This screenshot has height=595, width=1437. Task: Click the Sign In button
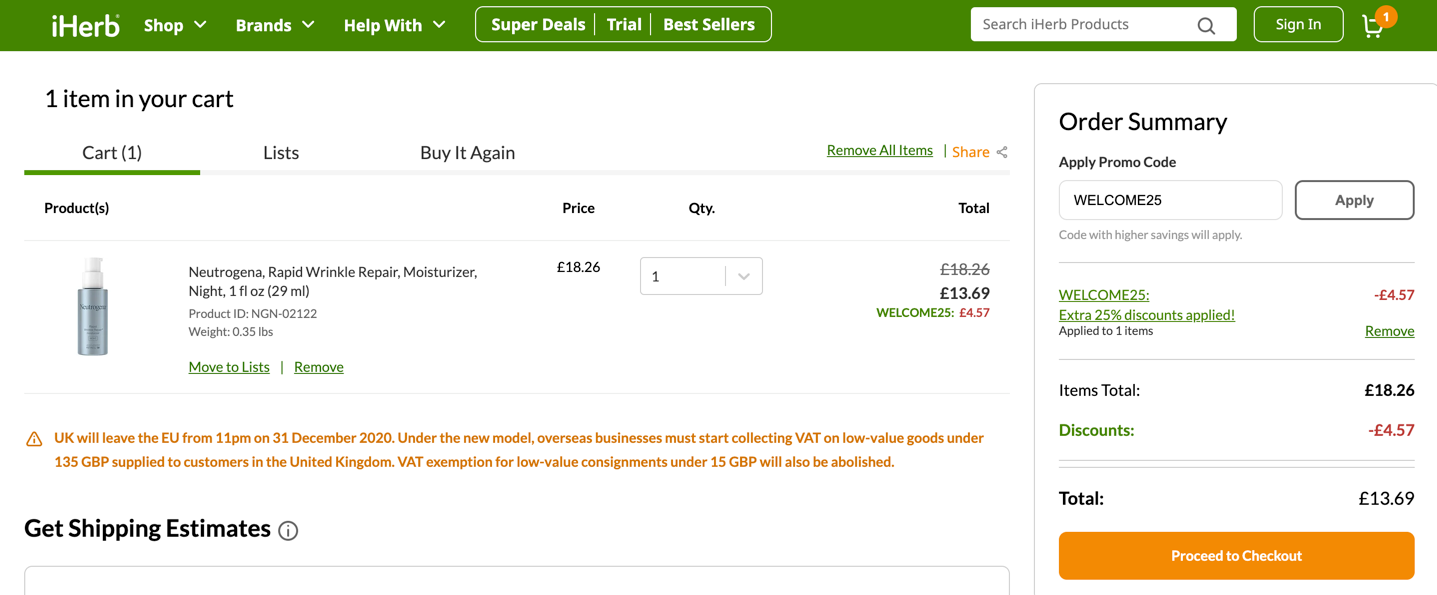(1298, 24)
